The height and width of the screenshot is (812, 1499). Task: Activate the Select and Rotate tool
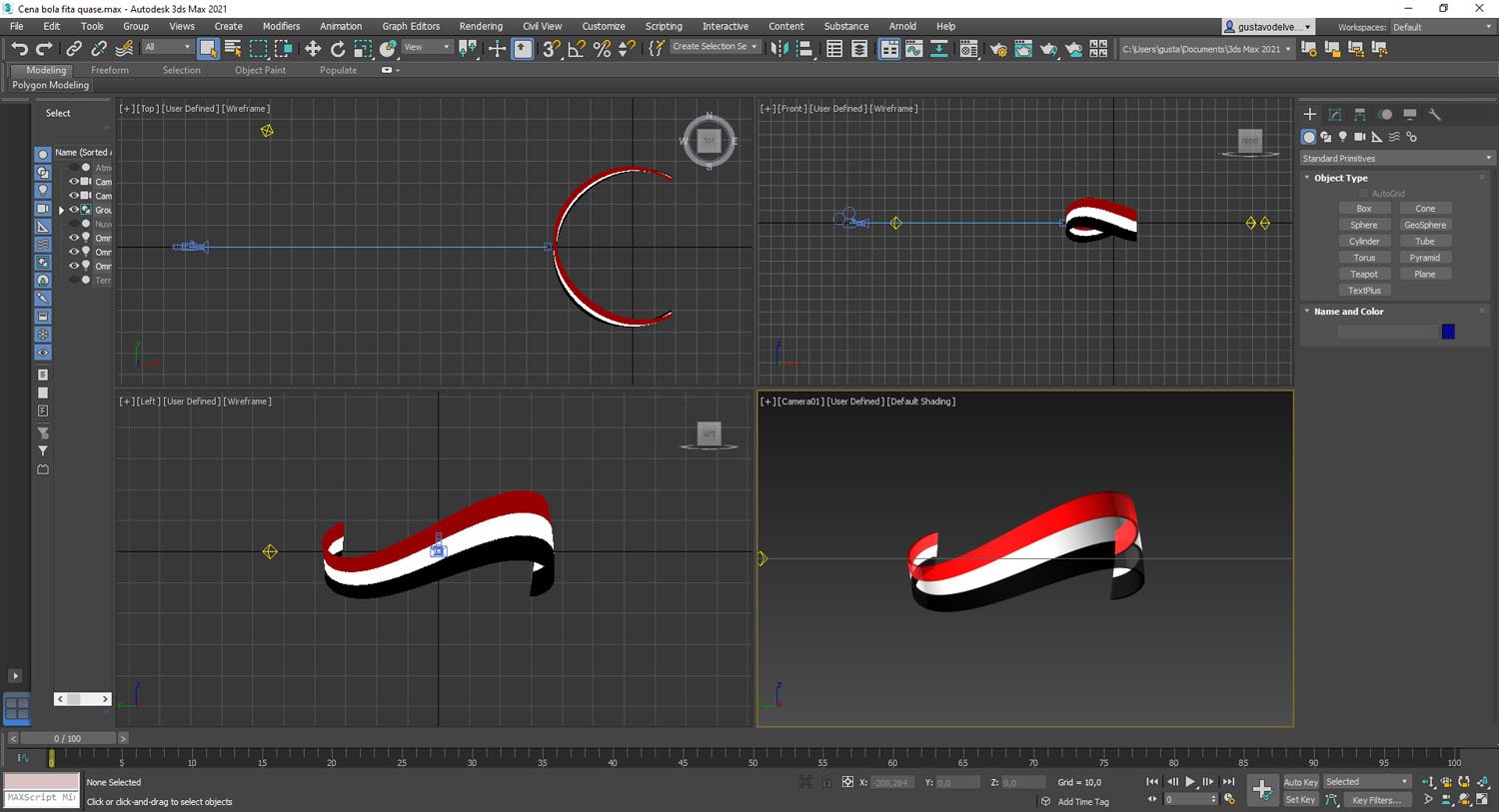(338, 48)
